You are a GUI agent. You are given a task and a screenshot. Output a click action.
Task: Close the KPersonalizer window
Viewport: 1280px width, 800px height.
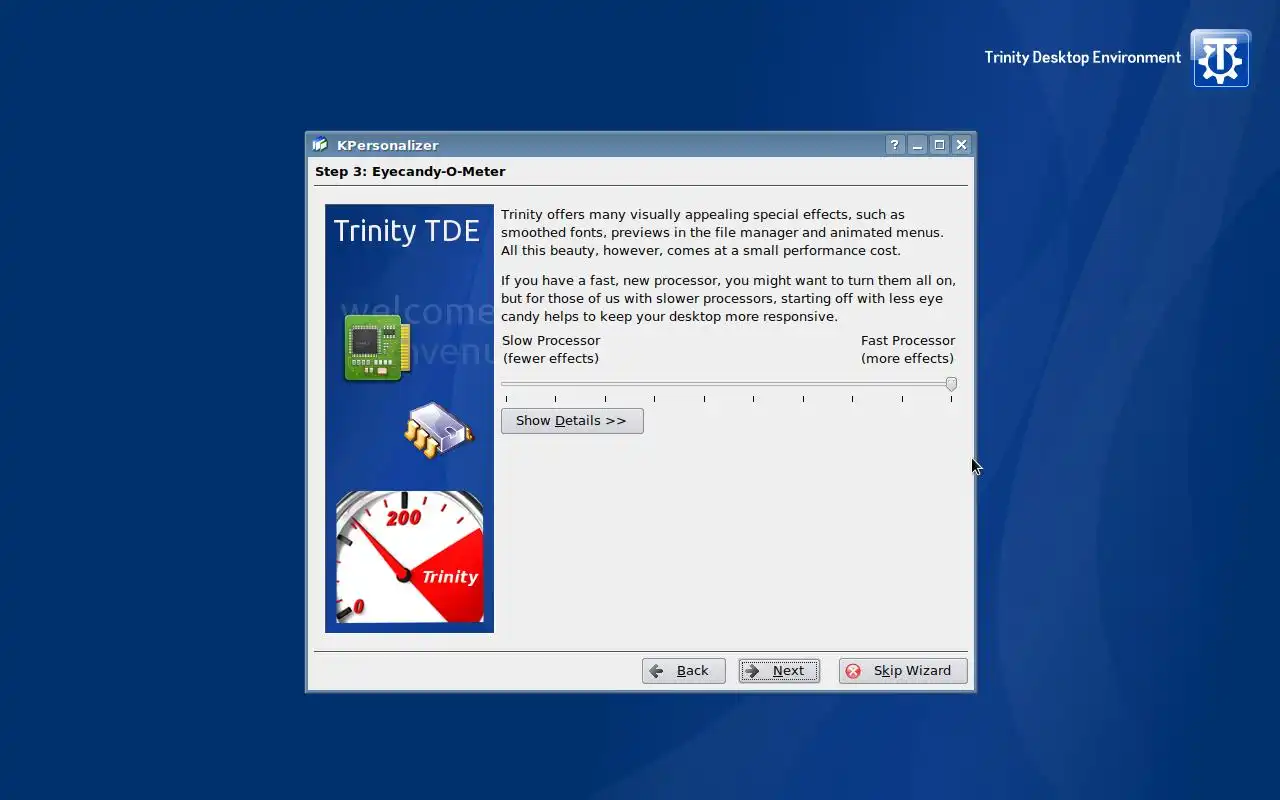[x=961, y=145]
